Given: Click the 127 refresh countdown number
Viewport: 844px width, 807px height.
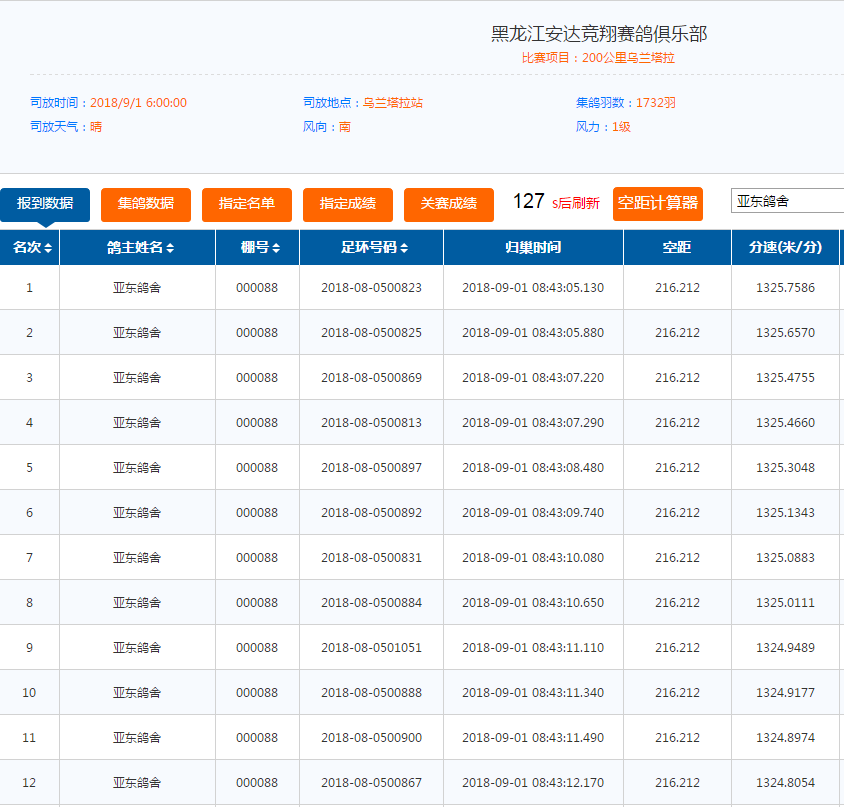Looking at the screenshot, I should [x=529, y=201].
